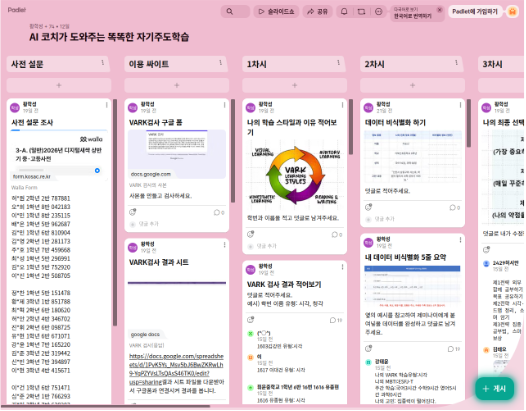Open the search magnifier icon

pos(230,11)
